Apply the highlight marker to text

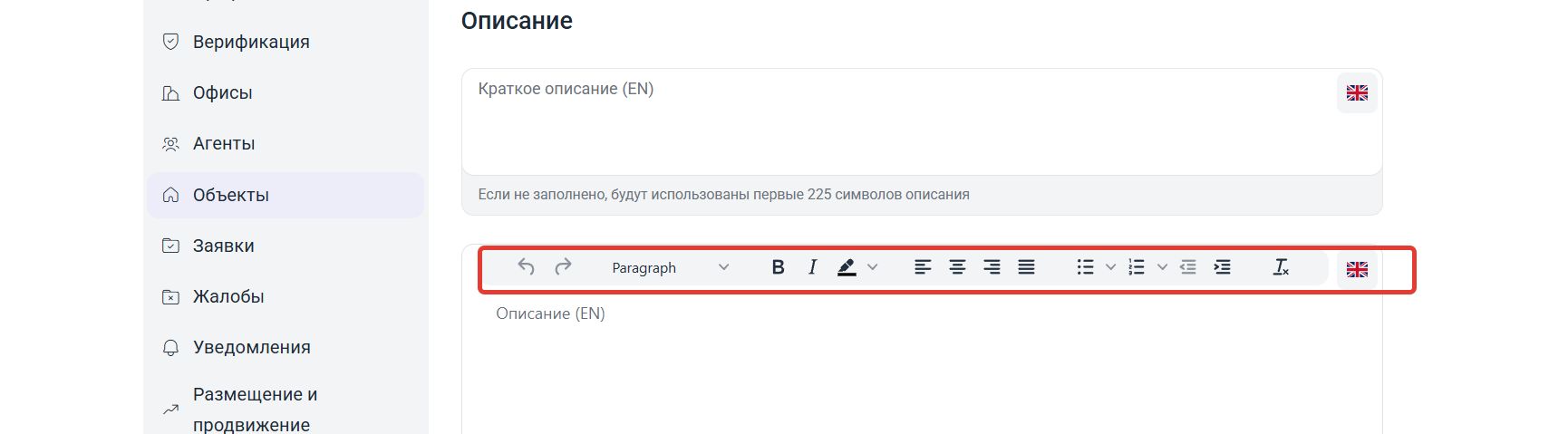click(x=847, y=267)
